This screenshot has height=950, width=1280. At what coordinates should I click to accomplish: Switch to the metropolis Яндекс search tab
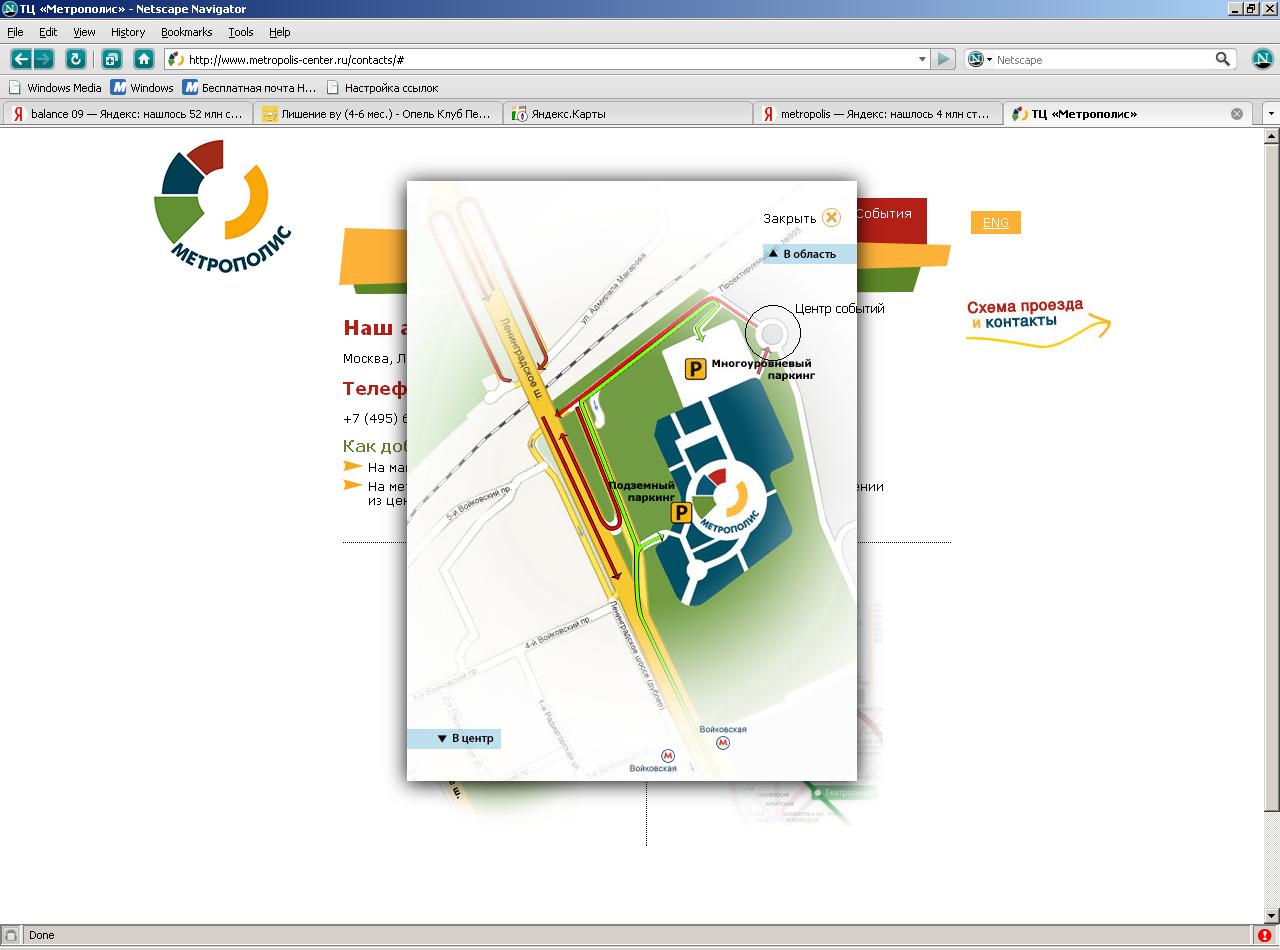point(878,114)
